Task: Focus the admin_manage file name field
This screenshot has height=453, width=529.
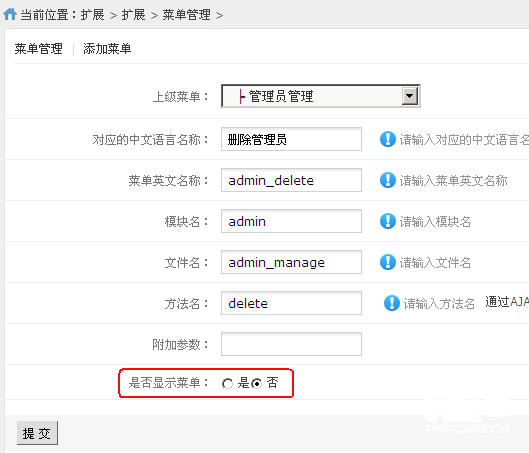Action: pos(291,262)
